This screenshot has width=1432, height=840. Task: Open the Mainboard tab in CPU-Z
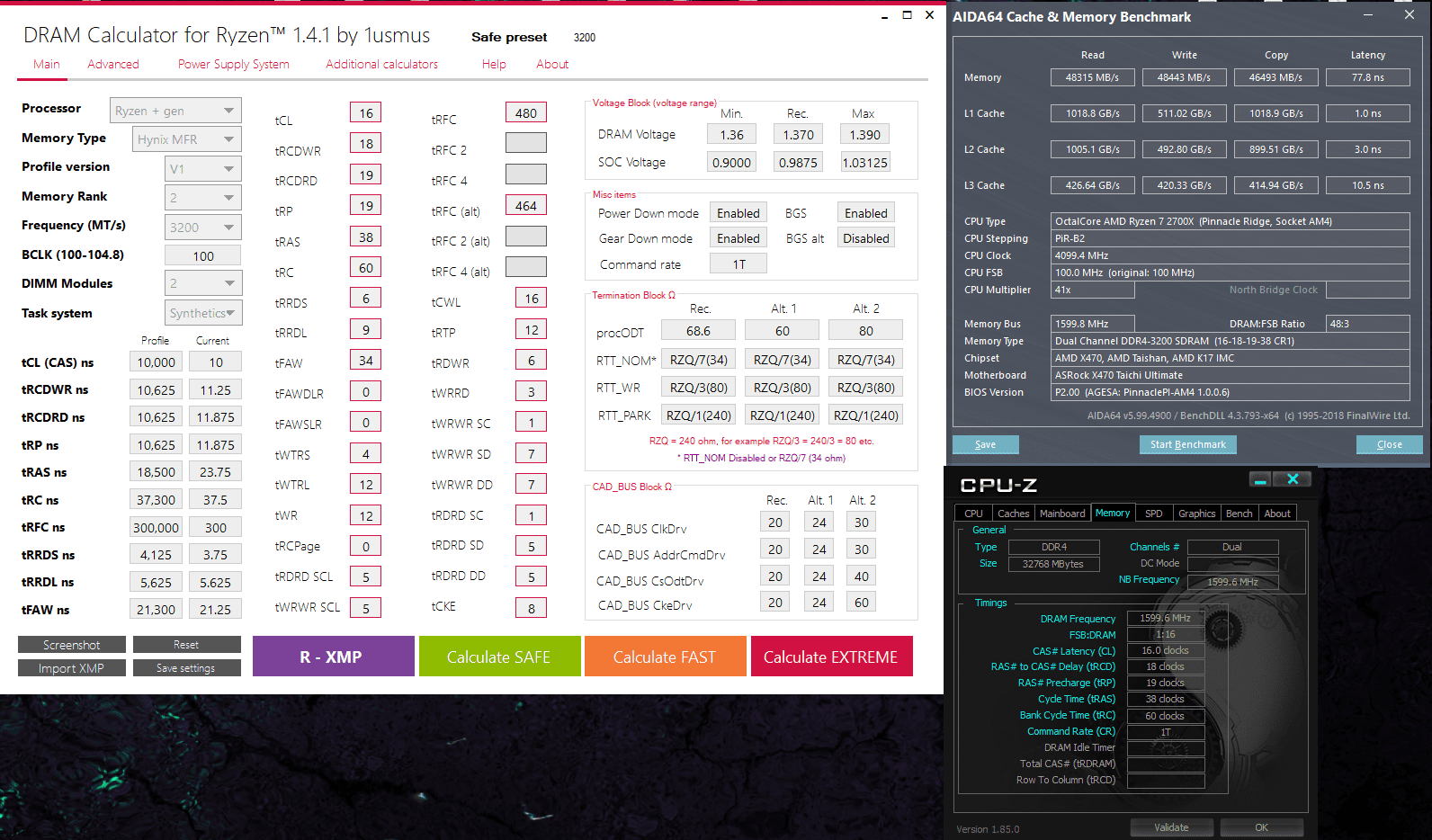pos(1062,514)
